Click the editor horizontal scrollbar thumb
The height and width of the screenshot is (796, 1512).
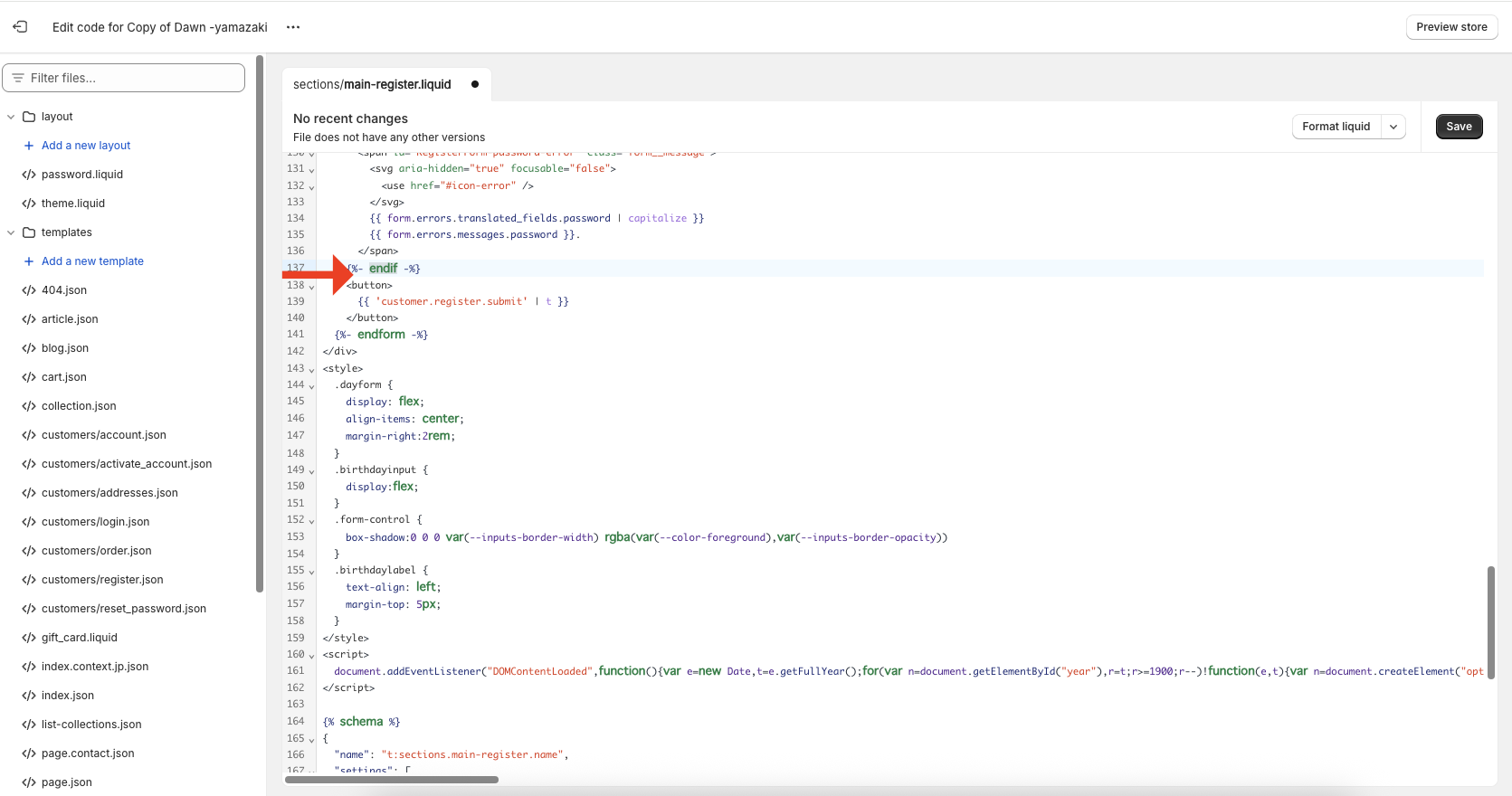click(392, 780)
